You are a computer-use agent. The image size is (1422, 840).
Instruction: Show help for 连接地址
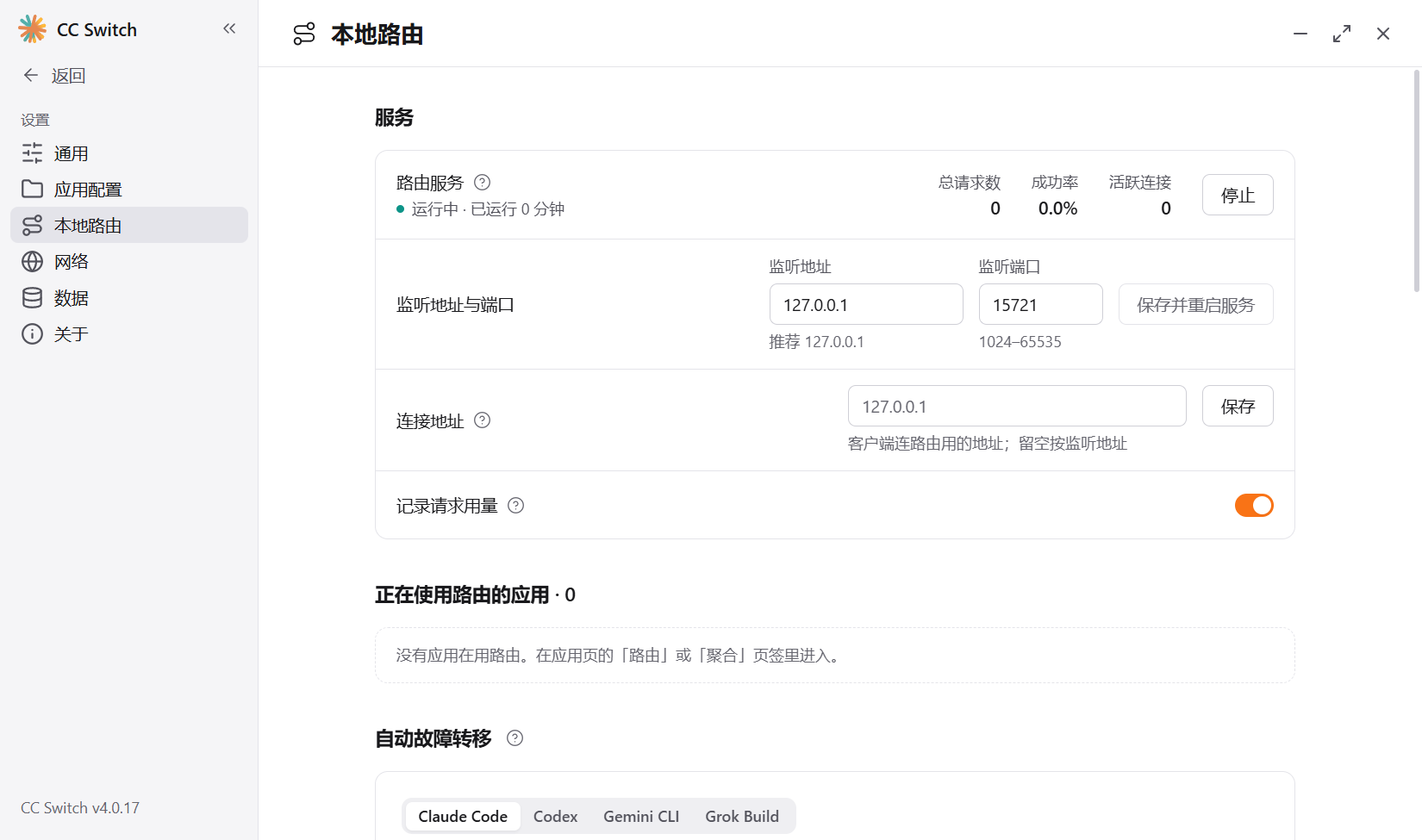(x=483, y=420)
